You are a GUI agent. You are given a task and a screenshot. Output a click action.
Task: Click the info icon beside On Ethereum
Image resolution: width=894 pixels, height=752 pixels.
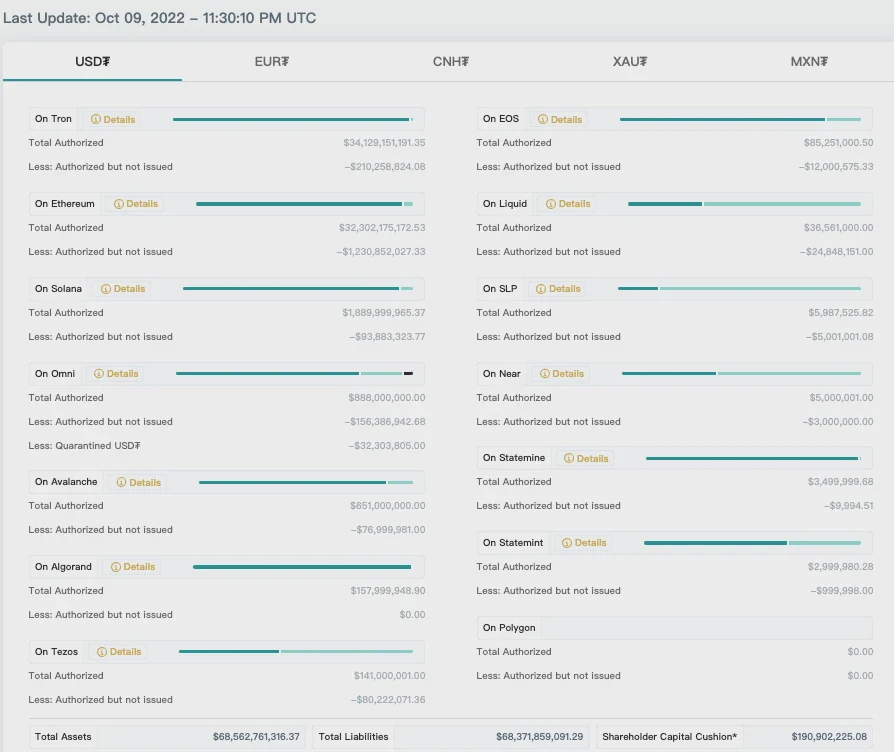(x=119, y=204)
